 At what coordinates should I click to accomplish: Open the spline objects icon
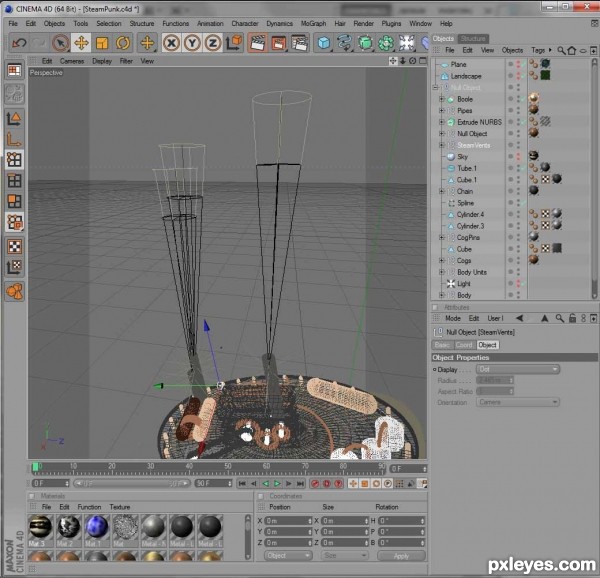tap(345, 43)
